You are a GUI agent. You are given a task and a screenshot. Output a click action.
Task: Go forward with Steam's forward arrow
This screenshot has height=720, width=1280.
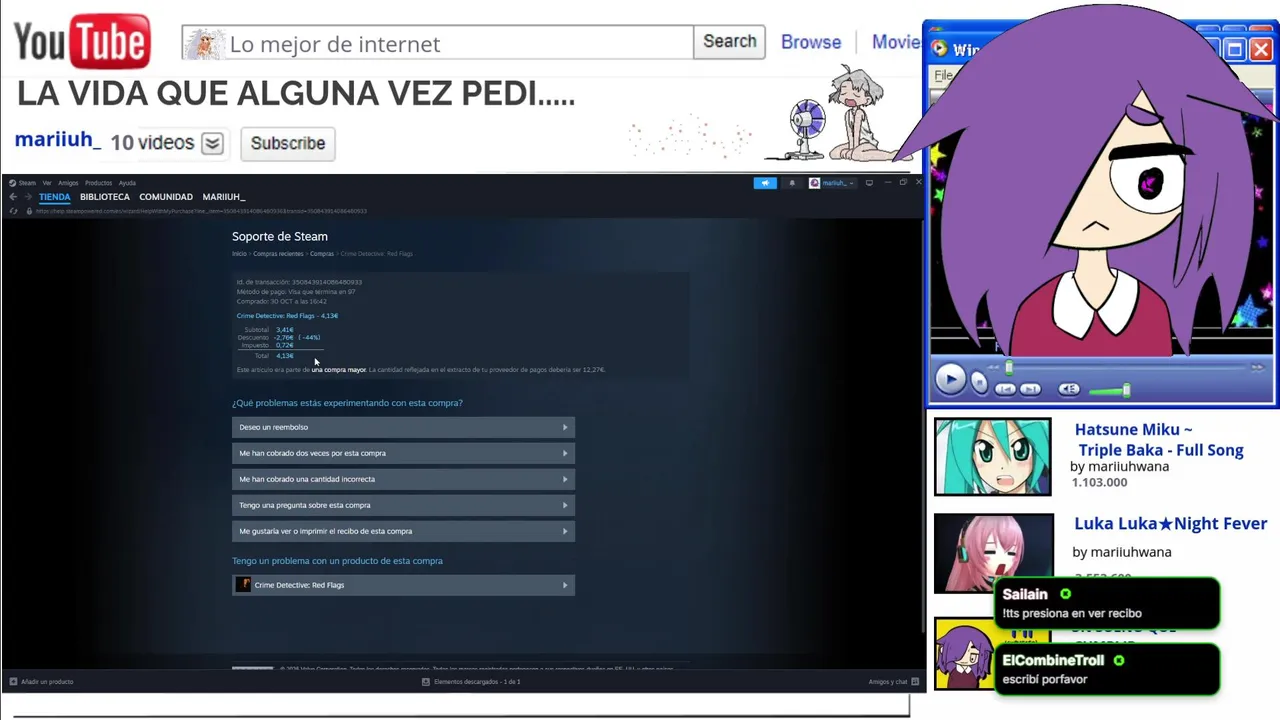[x=27, y=197]
